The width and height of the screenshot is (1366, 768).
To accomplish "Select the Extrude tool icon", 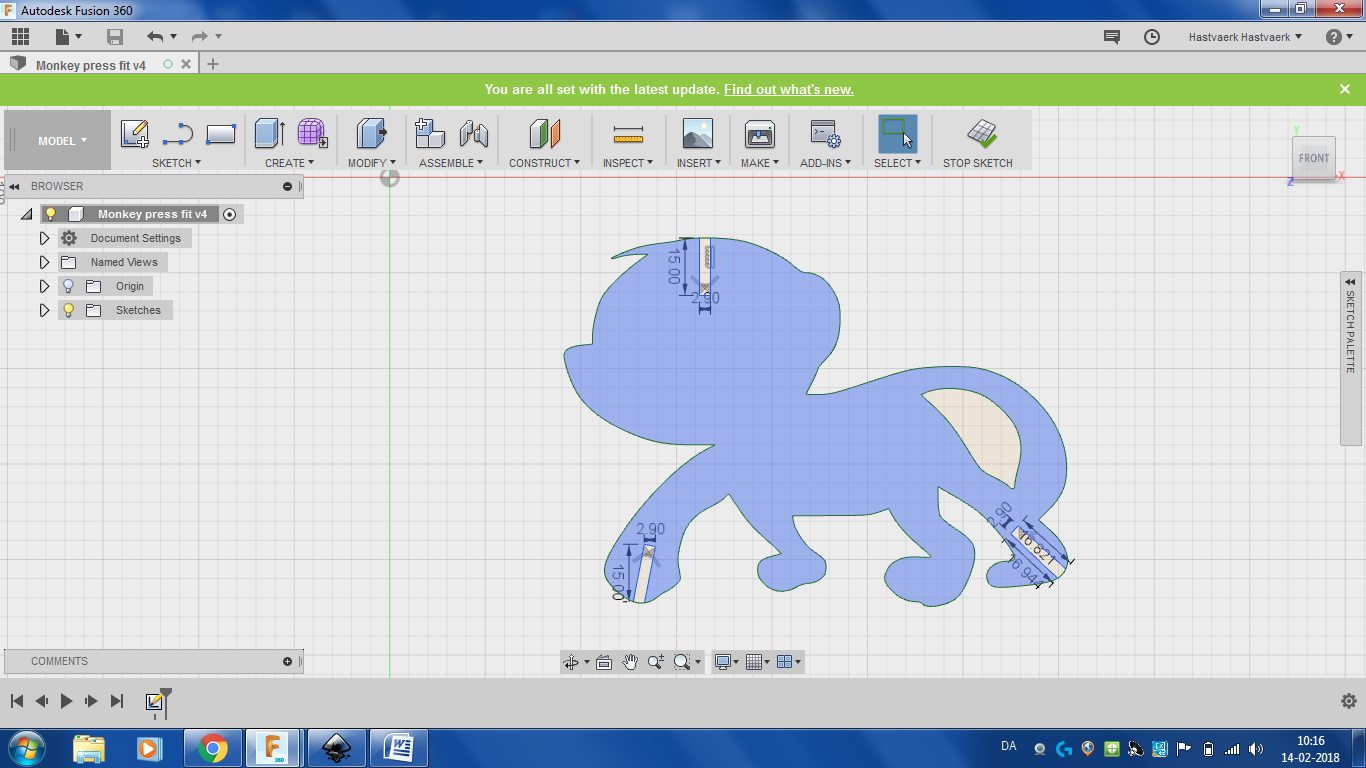I will tap(270, 133).
